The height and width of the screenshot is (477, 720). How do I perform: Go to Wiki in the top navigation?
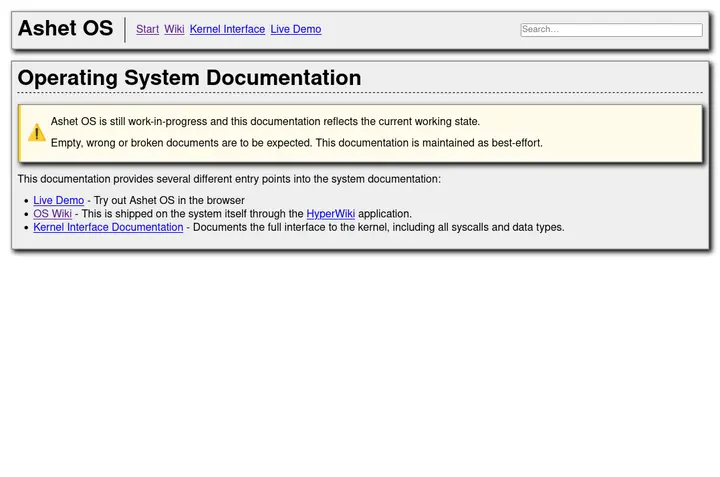click(x=174, y=30)
